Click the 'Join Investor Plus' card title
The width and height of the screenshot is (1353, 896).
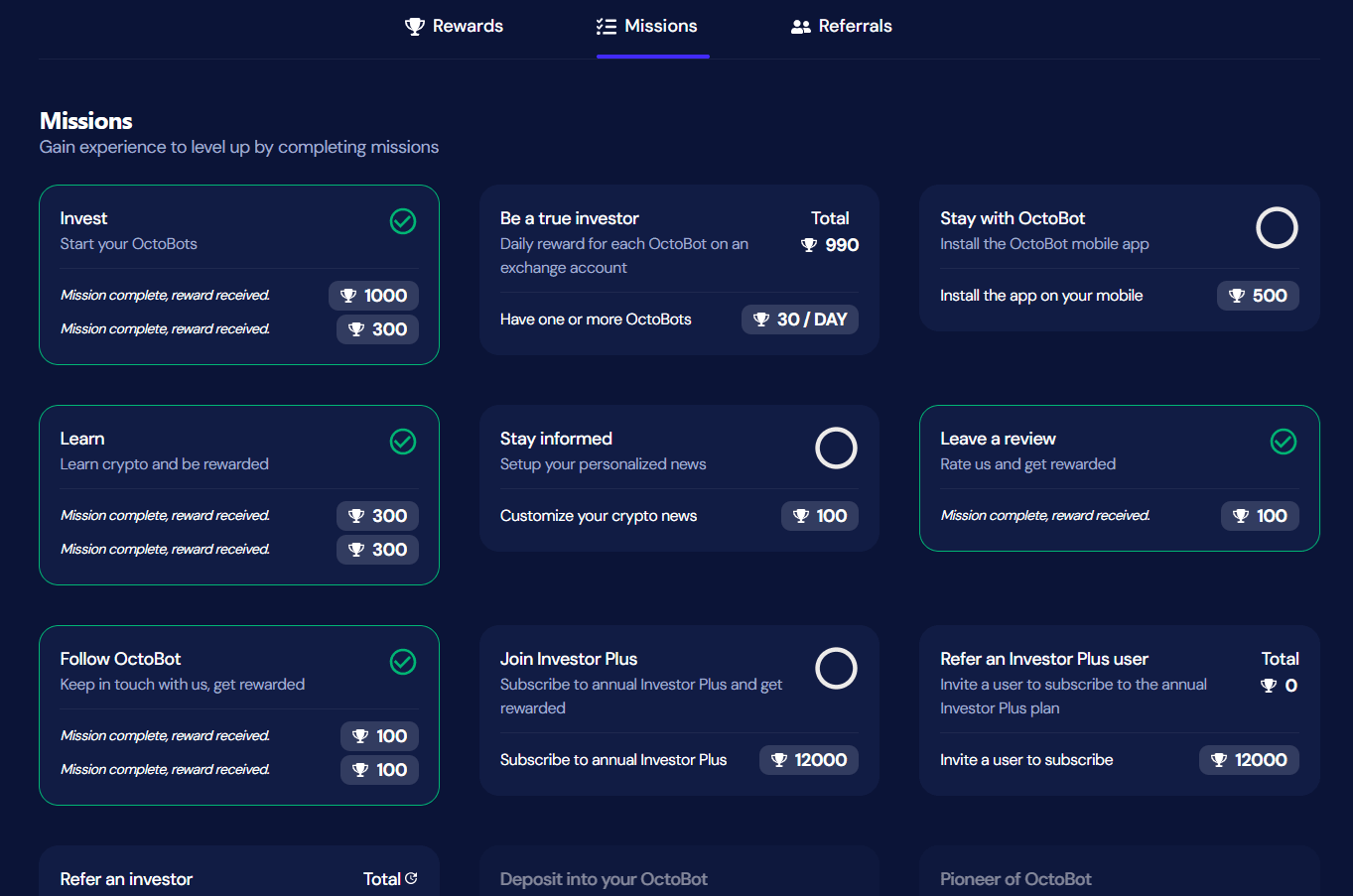(x=569, y=659)
